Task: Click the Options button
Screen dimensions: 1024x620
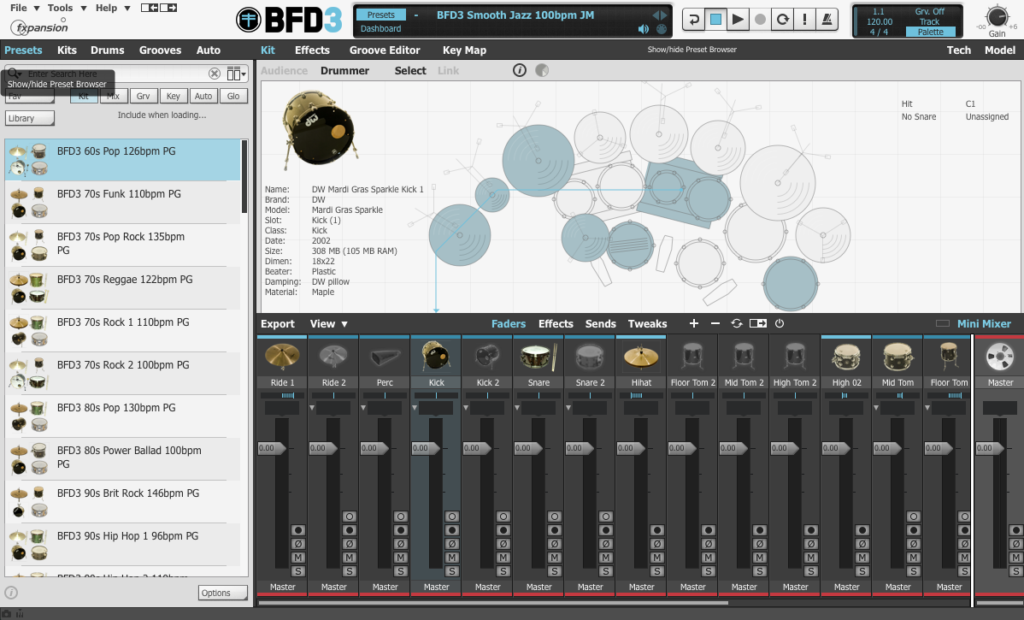Action: (x=223, y=593)
